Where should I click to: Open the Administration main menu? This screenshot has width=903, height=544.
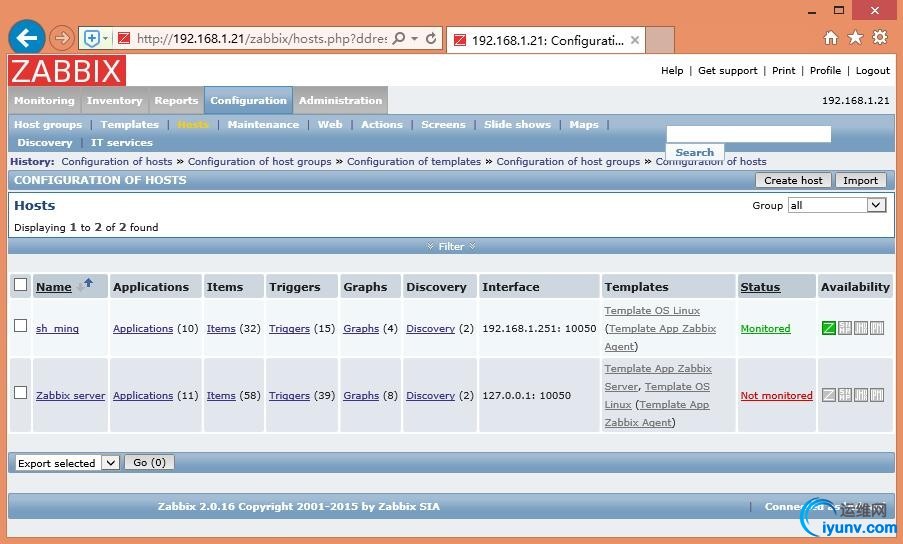pyautogui.click(x=340, y=100)
